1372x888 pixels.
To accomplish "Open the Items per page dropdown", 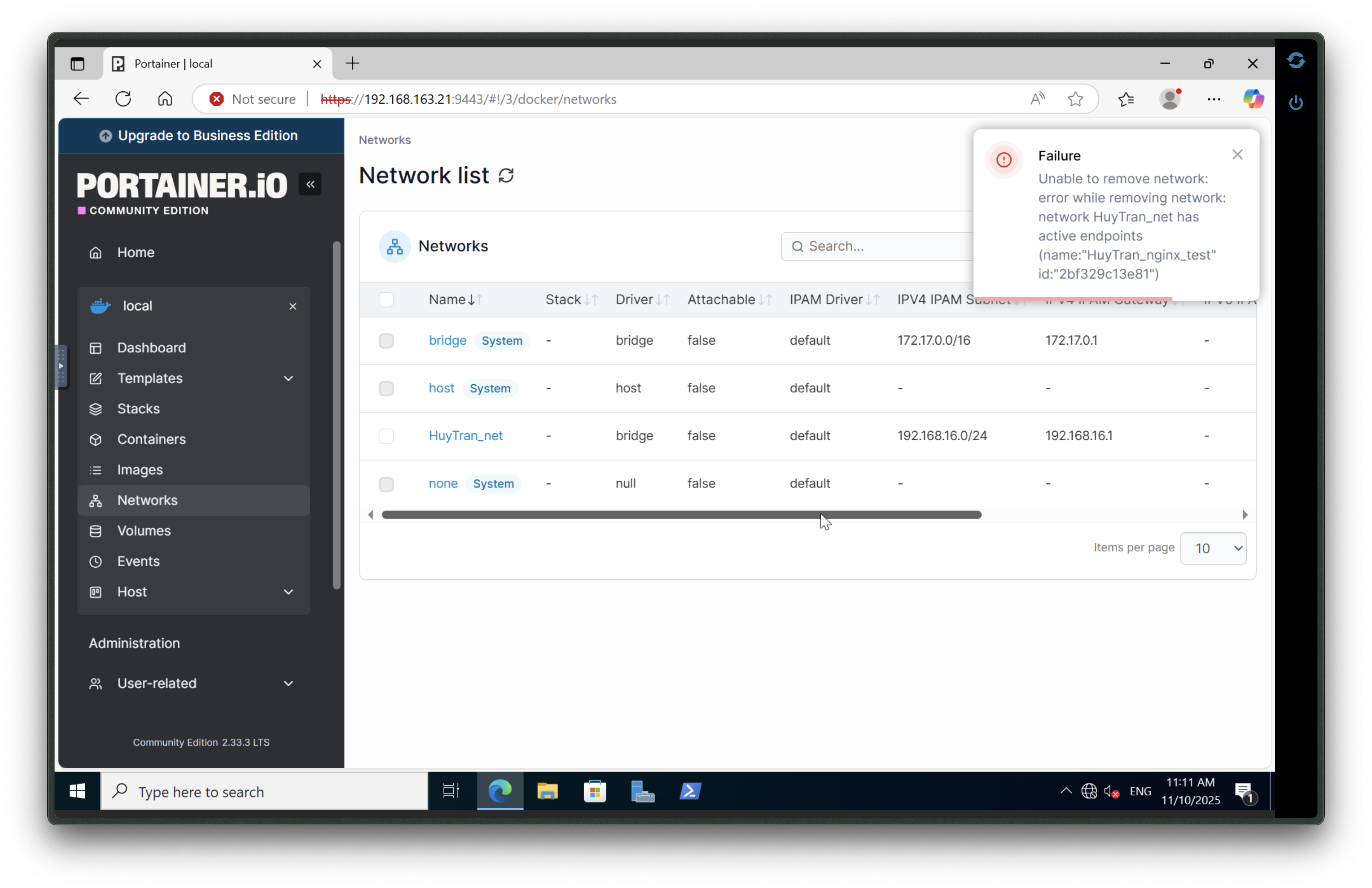I will pyautogui.click(x=1213, y=548).
